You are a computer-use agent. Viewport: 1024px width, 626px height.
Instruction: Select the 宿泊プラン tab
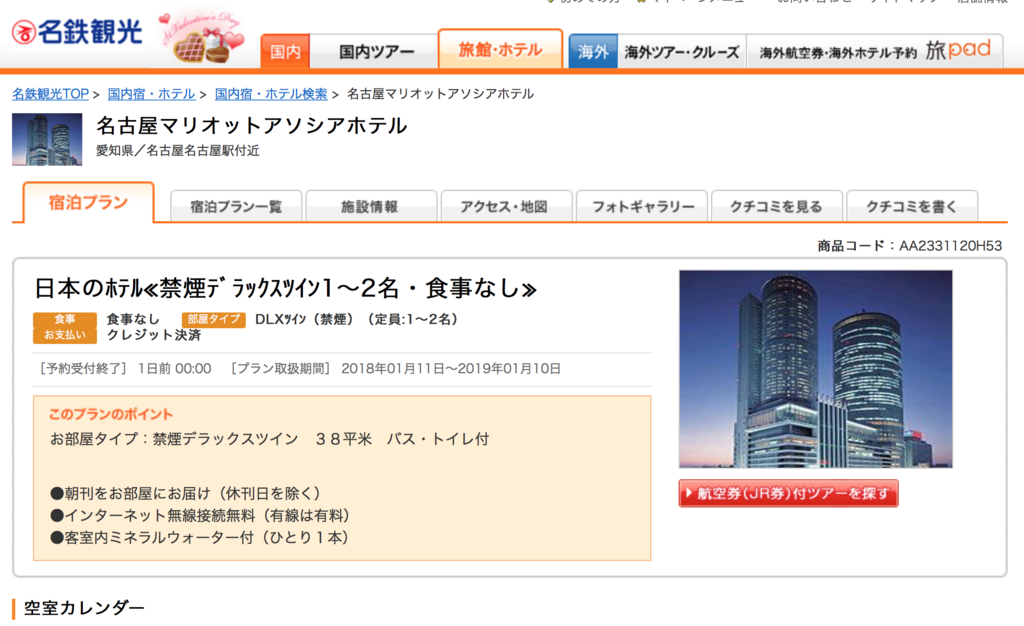(x=89, y=203)
